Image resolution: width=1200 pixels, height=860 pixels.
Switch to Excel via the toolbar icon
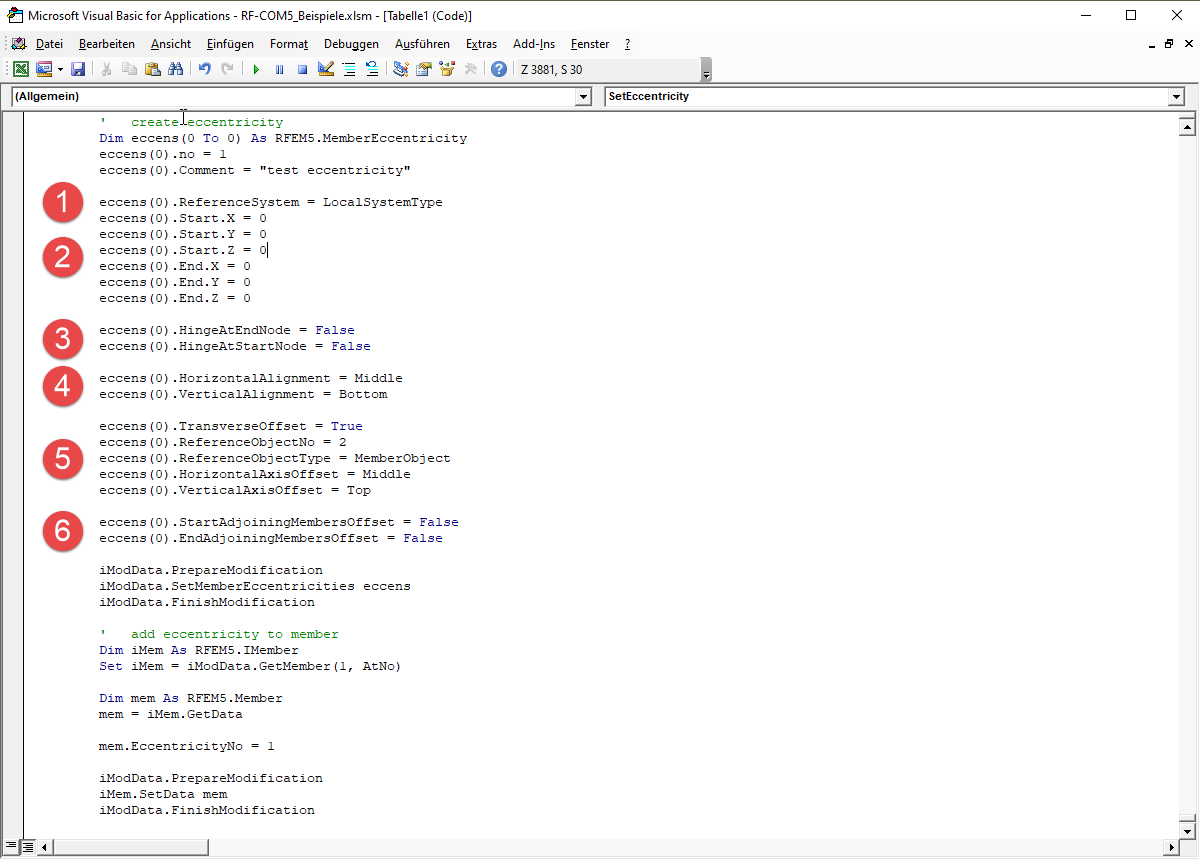(x=20, y=69)
